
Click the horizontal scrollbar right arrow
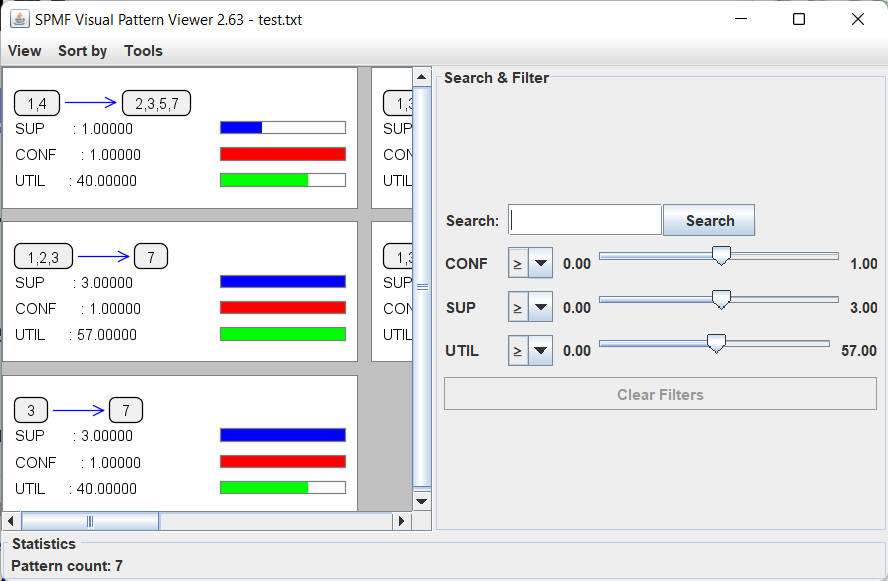click(x=402, y=521)
